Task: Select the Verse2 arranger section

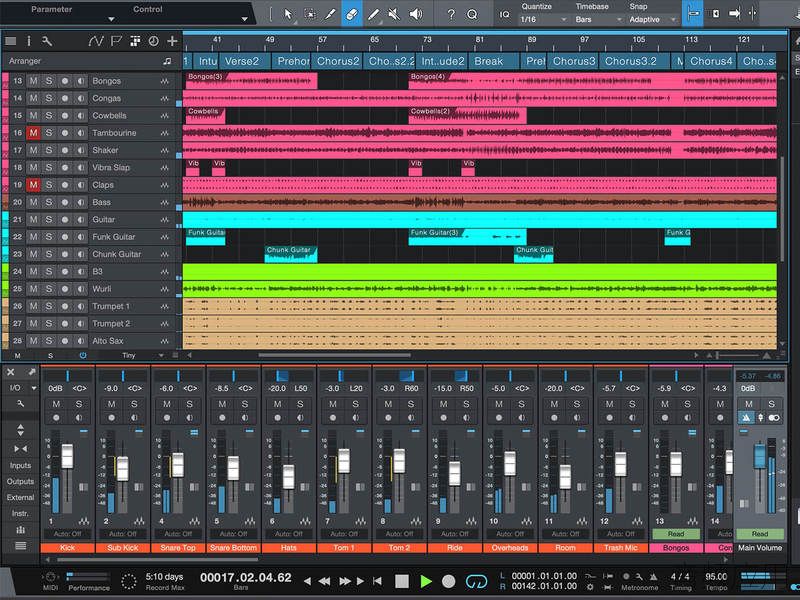Action: pyautogui.click(x=245, y=61)
